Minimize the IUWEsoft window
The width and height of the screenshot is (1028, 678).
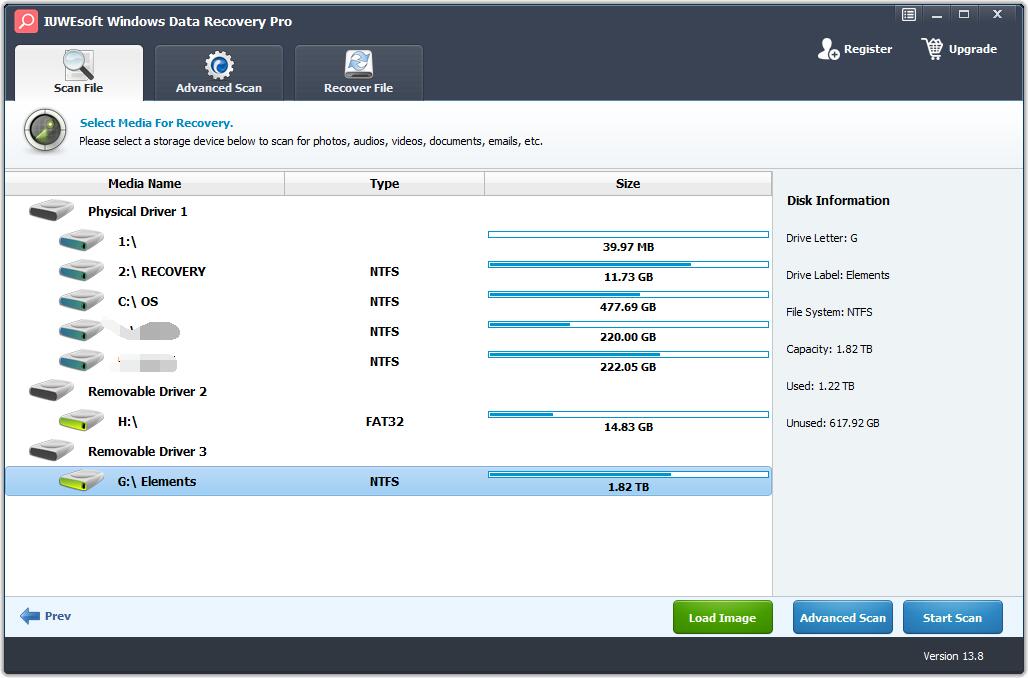coord(937,14)
